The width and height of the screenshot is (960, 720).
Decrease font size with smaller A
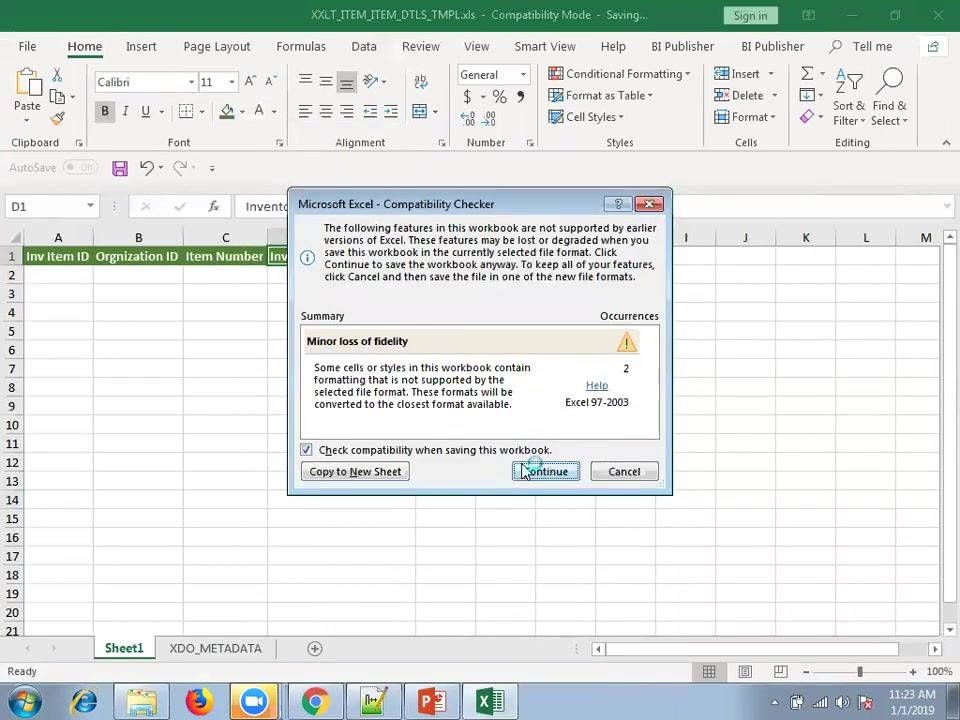[271, 81]
